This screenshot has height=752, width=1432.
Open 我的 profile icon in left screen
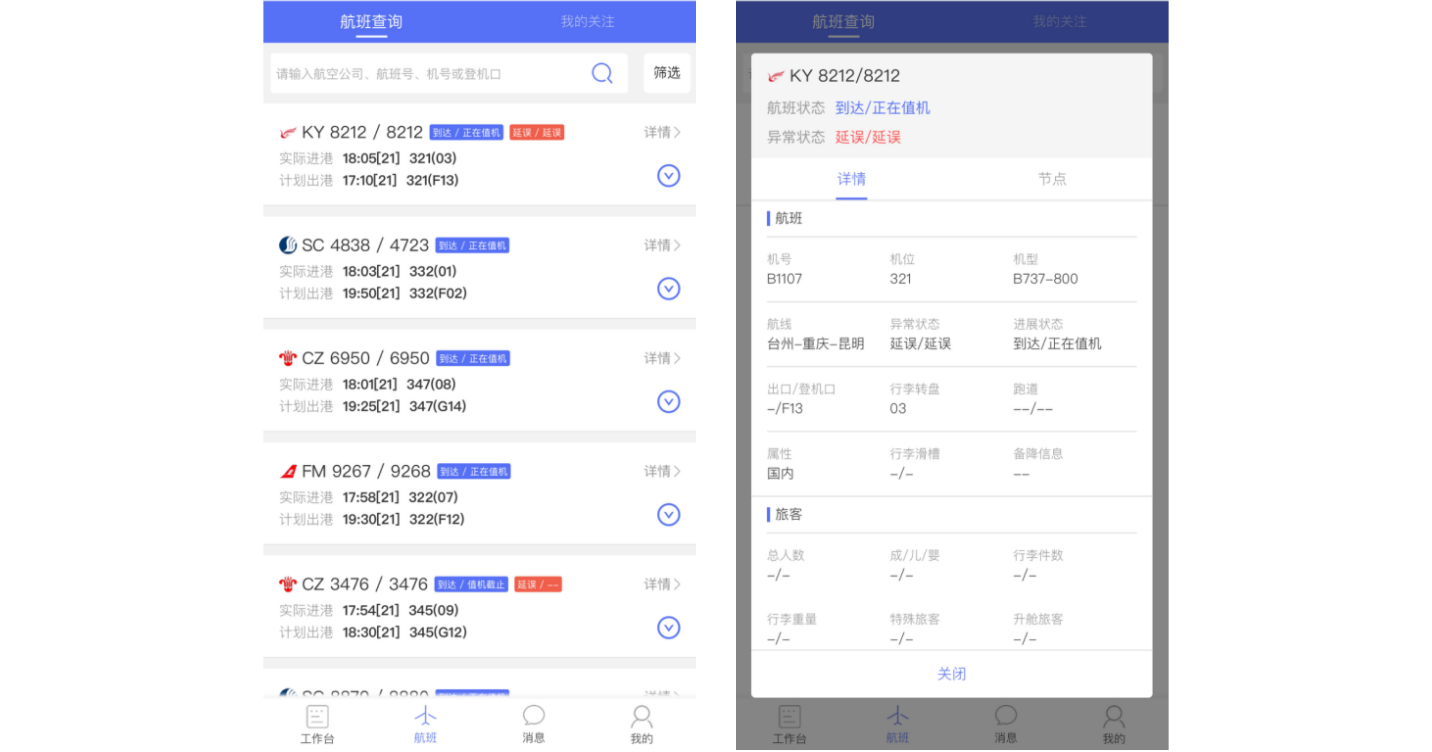(x=642, y=724)
